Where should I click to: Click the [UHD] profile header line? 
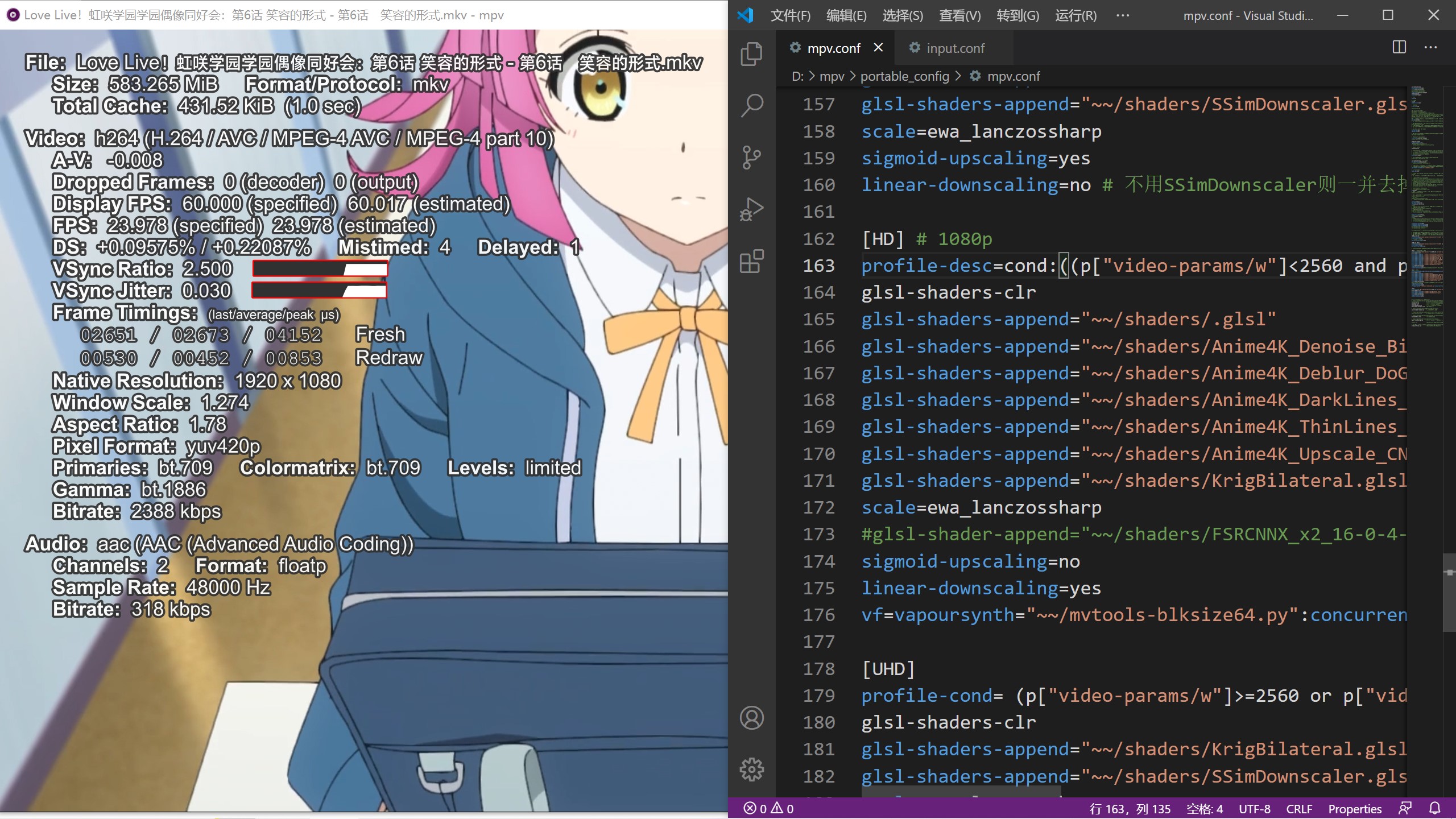(x=888, y=669)
